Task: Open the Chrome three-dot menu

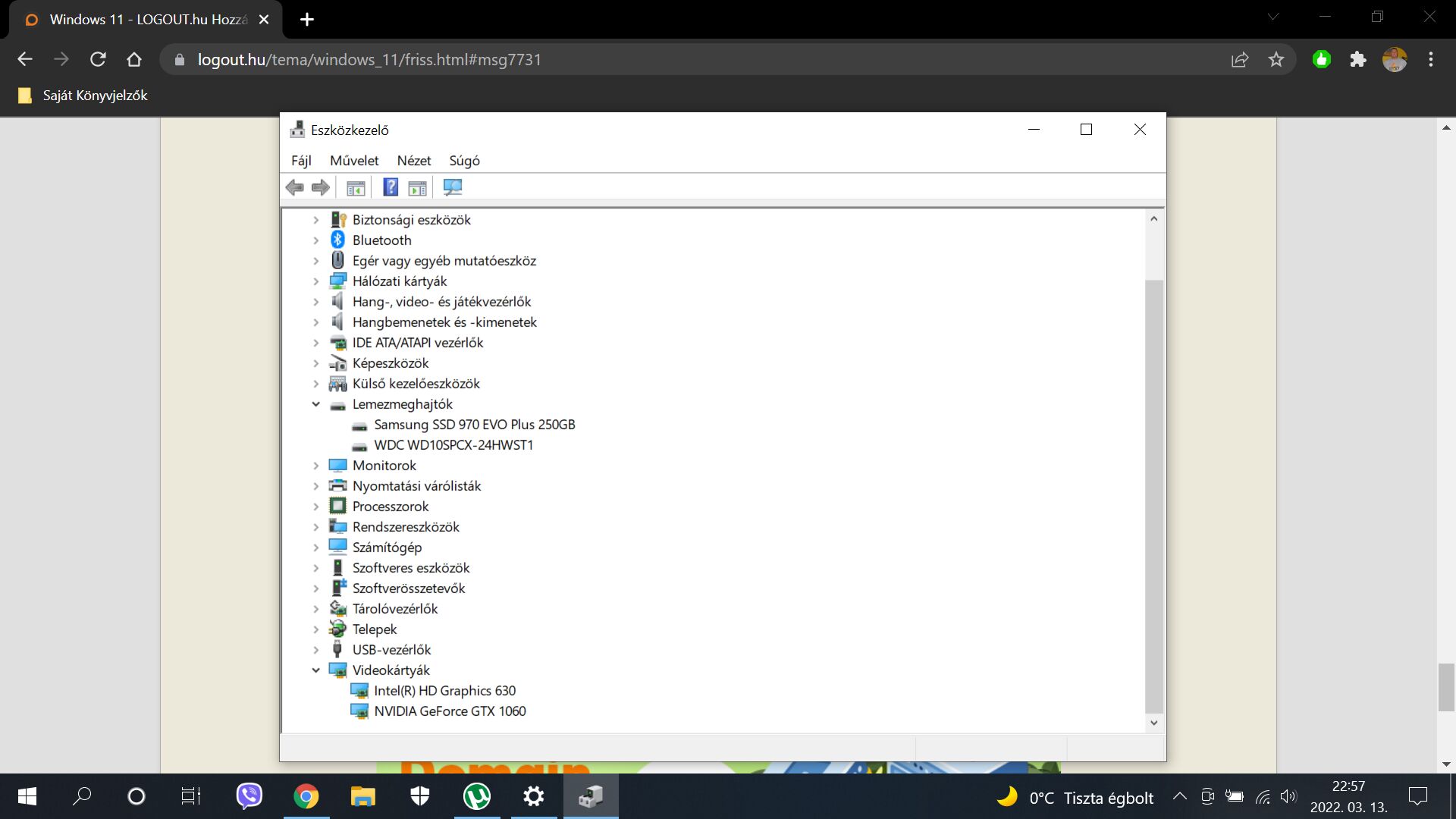Action: 1431,59
